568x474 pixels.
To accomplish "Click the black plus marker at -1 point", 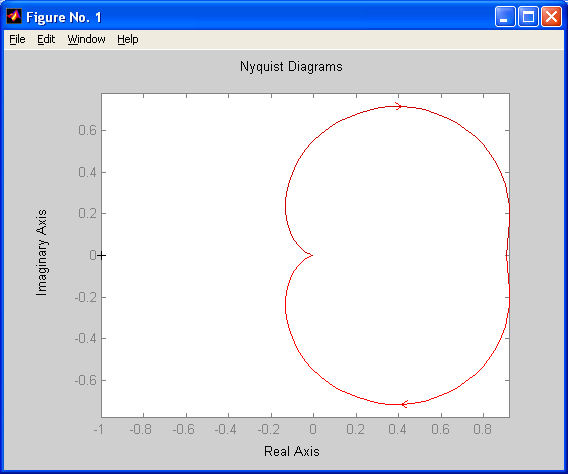I will click(102, 256).
